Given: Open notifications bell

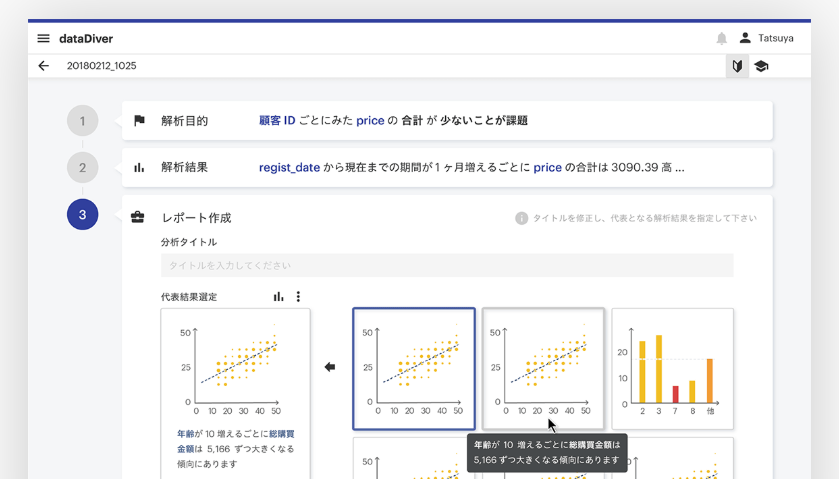Looking at the screenshot, I should (722, 39).
